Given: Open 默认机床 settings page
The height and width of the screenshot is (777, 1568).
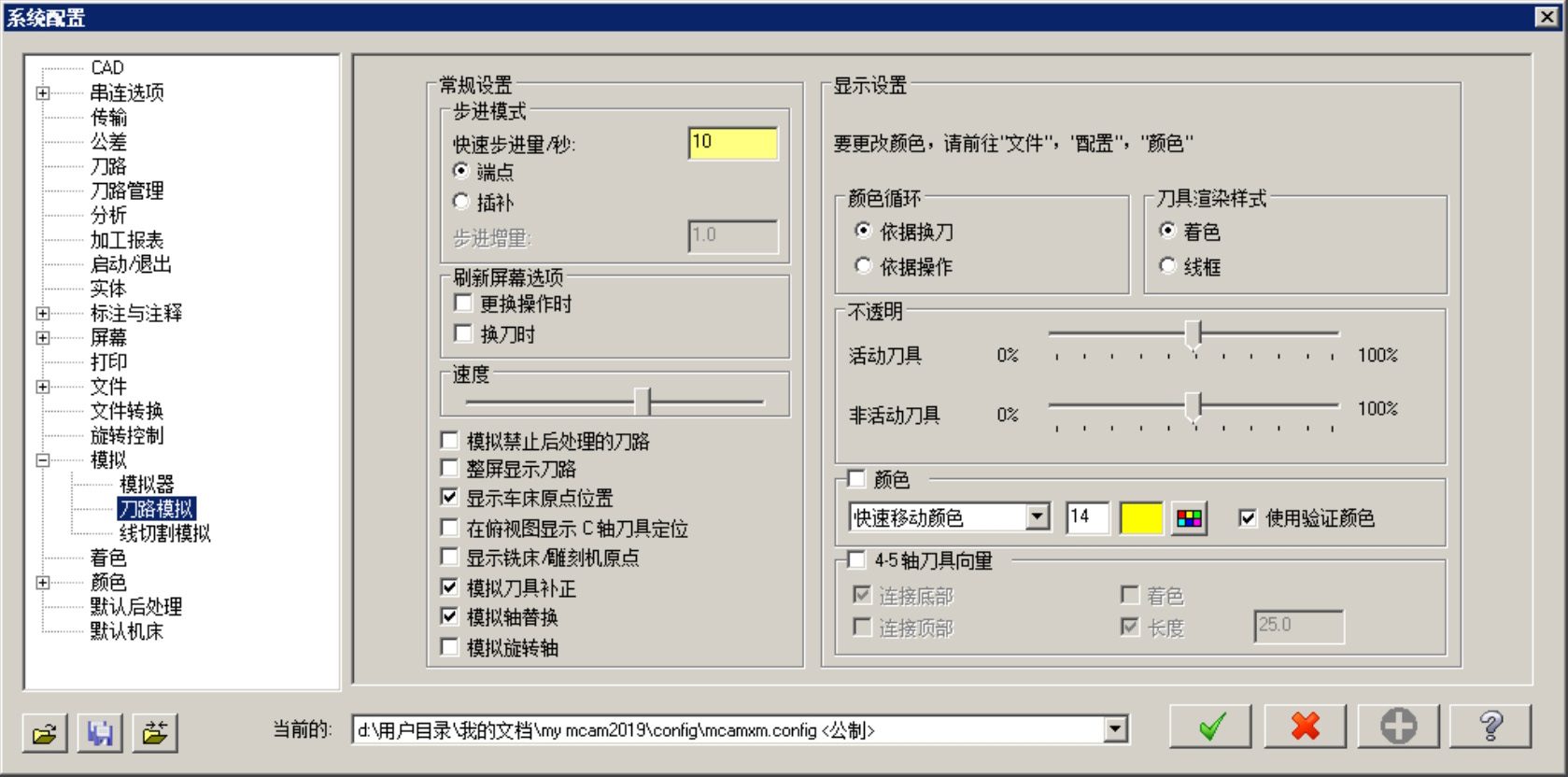Looking at the screenshot, I should click(x=127, y=631).
